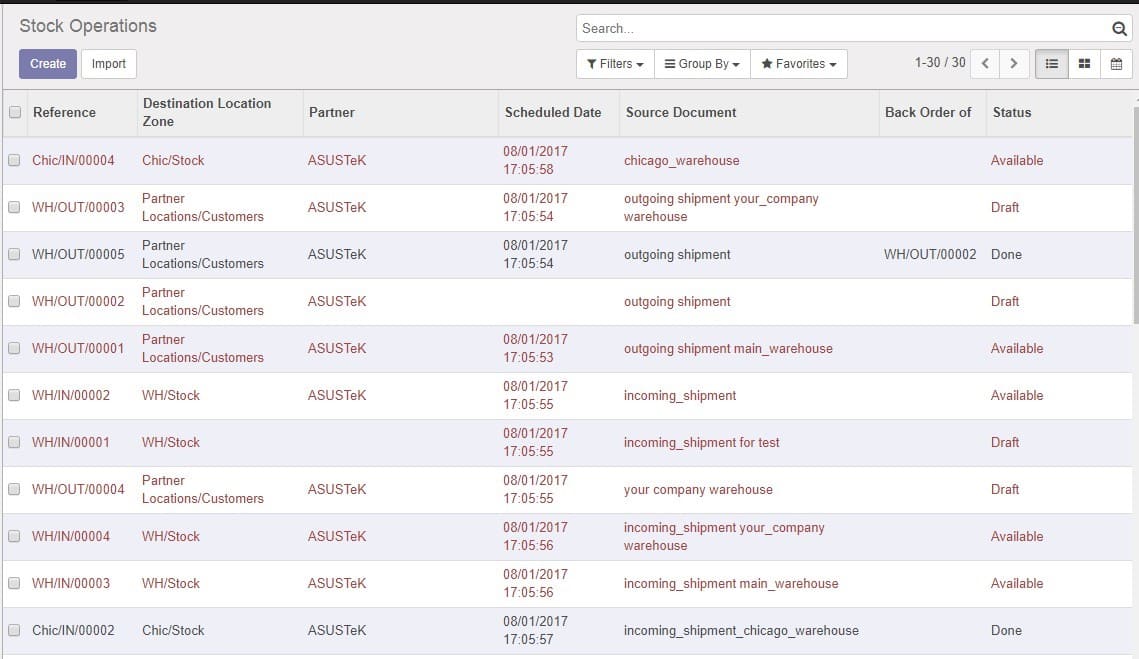Select the Chic/IN/00004 row checkbox
The image size is (1139, 659).
(14, 160)
